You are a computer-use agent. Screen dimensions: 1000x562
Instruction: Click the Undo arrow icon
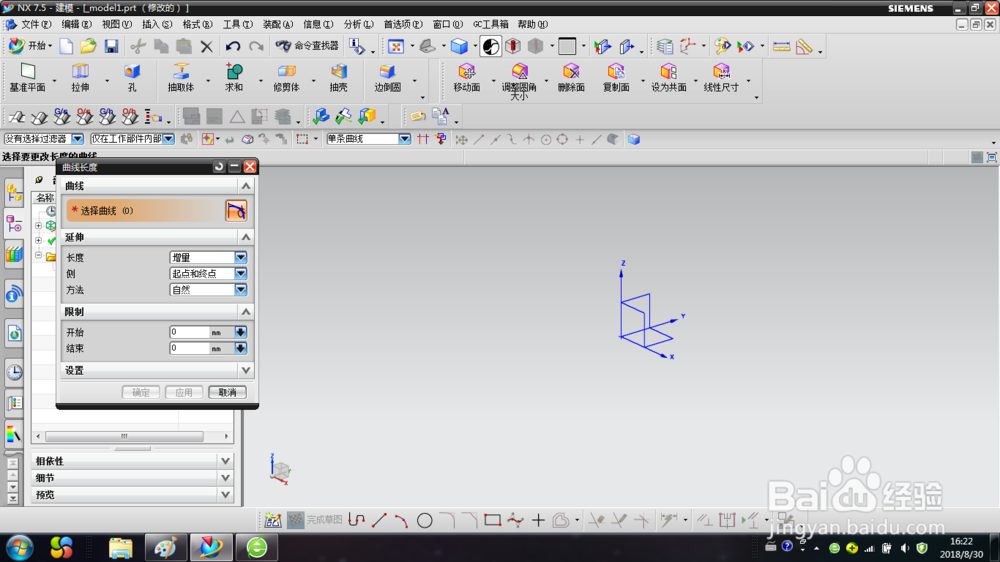(233, 46)
